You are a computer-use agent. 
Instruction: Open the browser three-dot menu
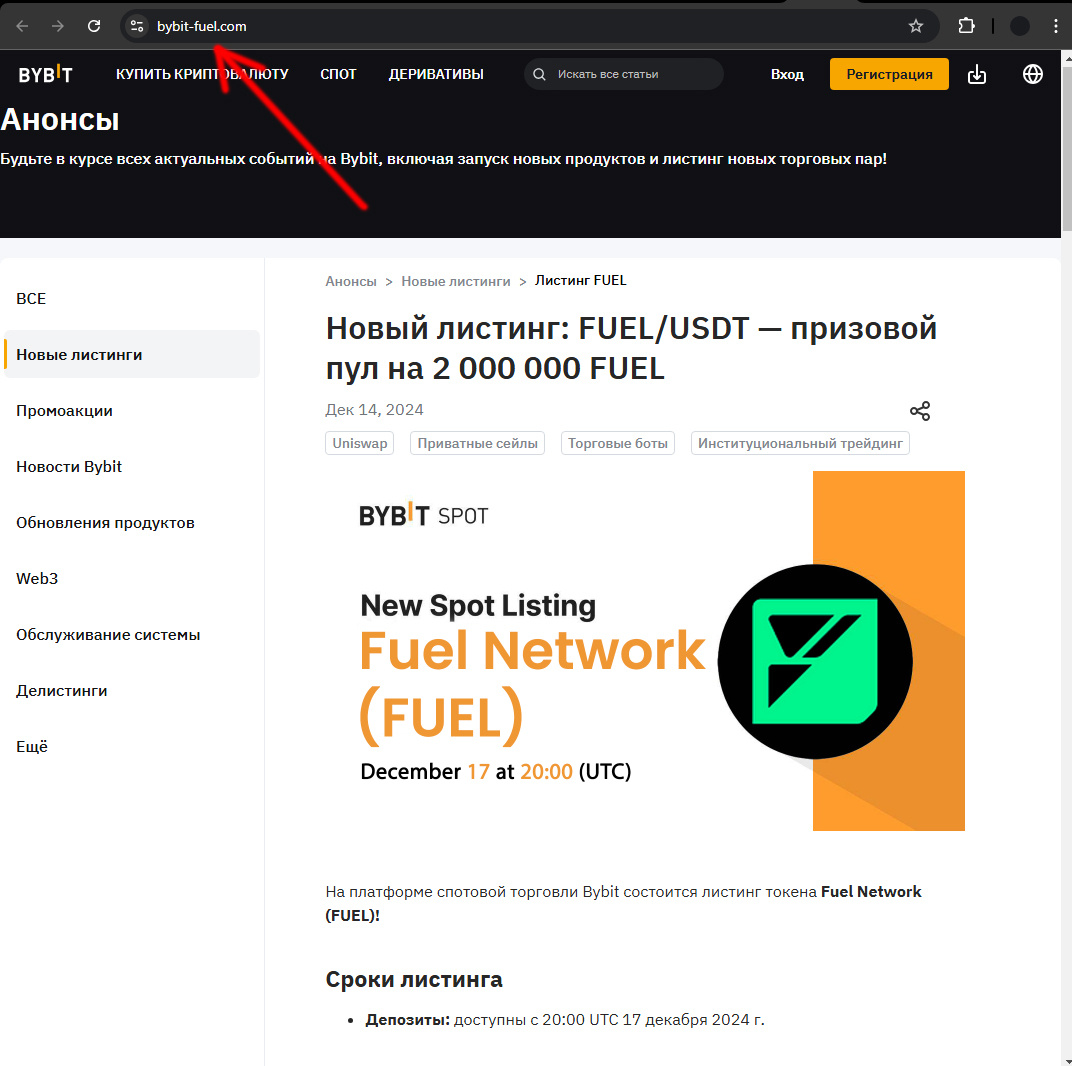tap(1056, 26)
